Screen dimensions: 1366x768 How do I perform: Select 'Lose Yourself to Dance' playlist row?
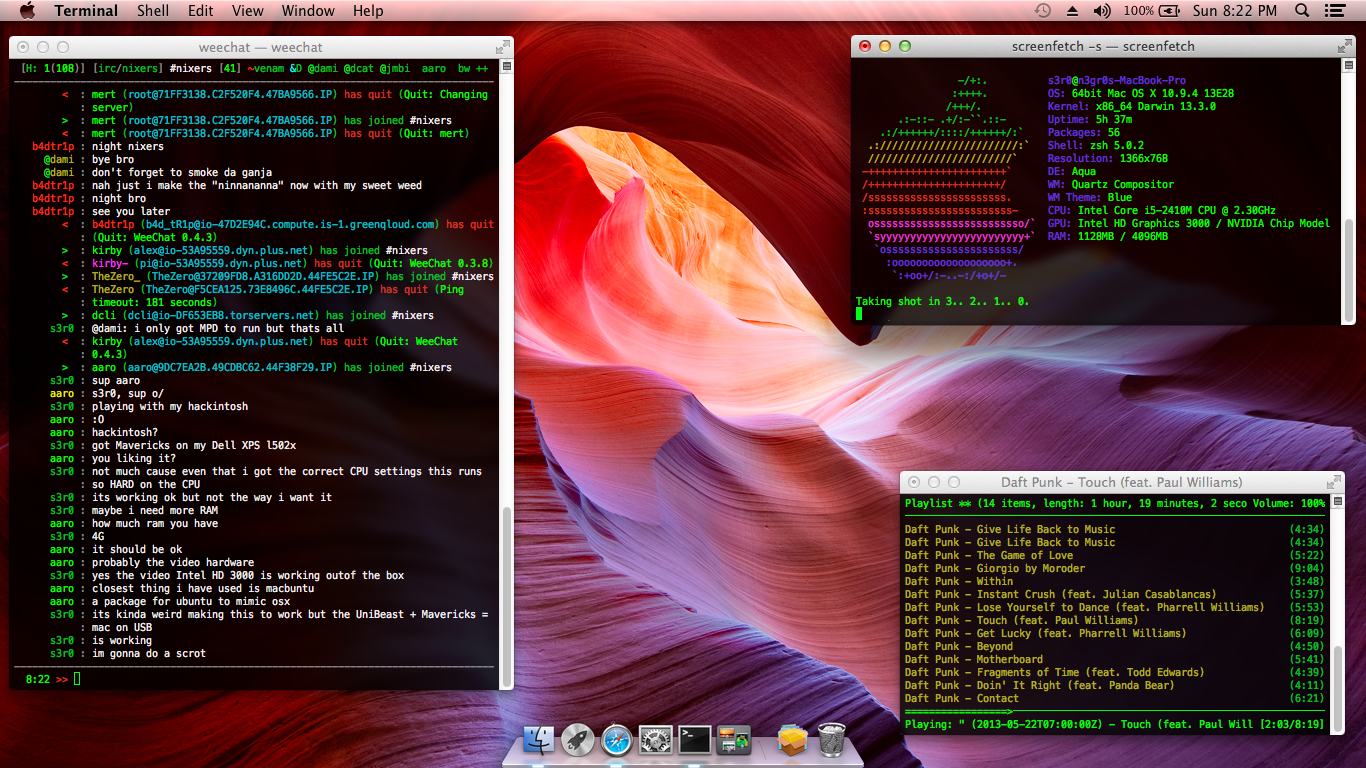click(x=1115, y=607)
